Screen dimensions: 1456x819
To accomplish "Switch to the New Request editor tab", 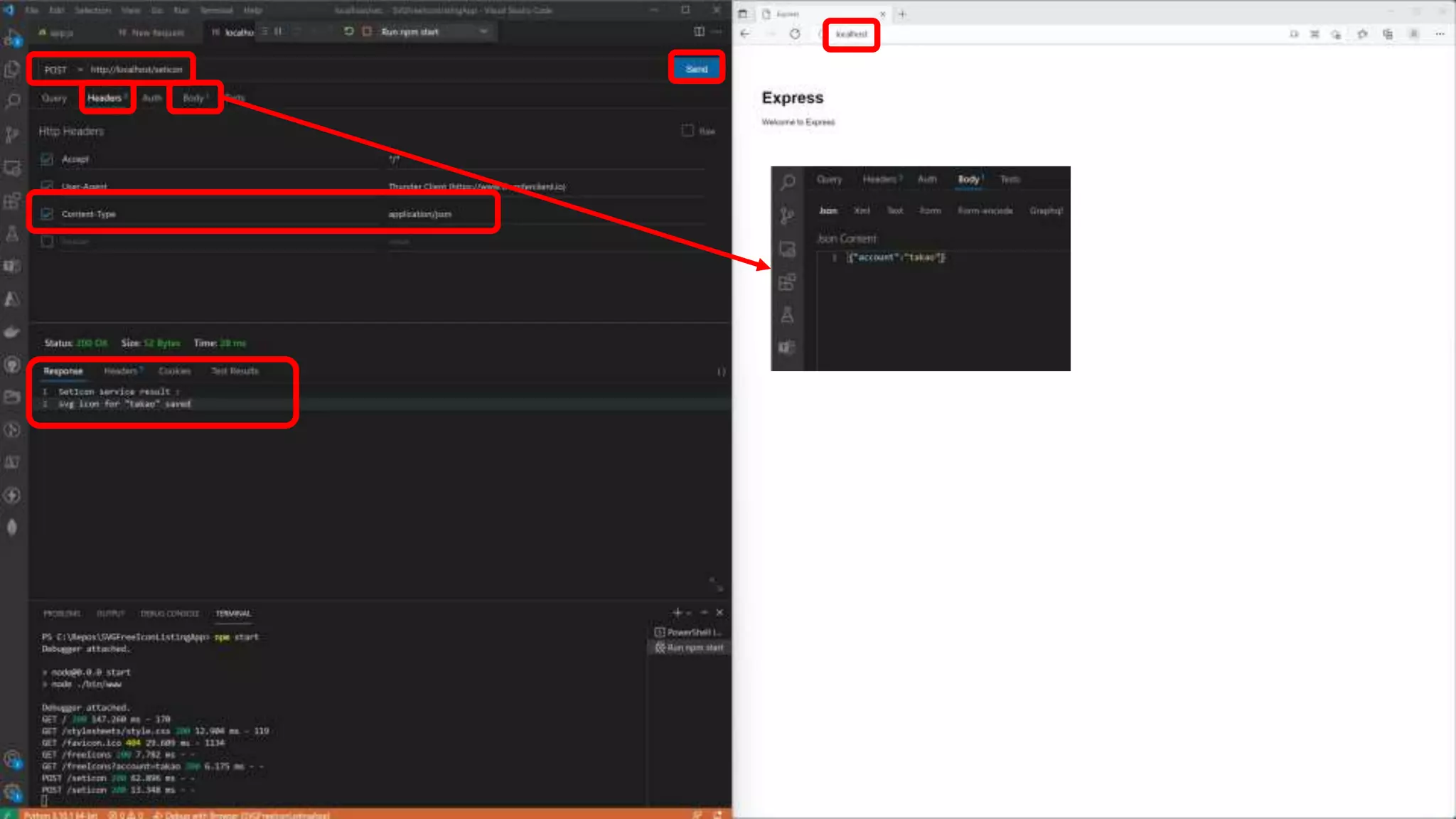I will pos(151,33).
